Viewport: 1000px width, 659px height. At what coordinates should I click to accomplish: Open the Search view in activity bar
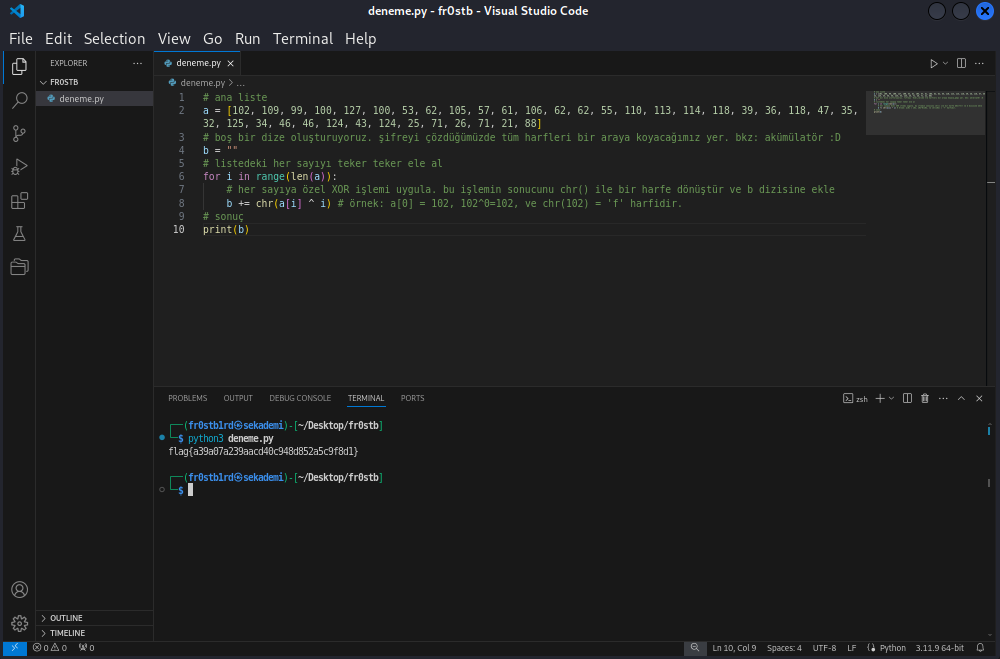click(x=19, y=100)
